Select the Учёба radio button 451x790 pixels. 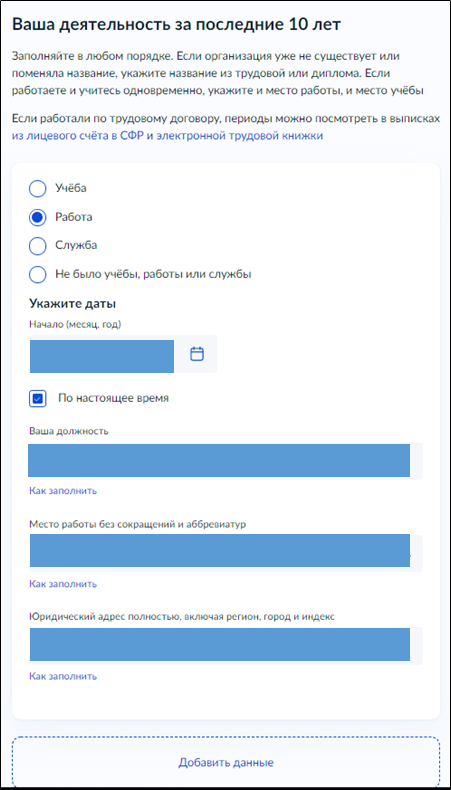pos(38,188)
